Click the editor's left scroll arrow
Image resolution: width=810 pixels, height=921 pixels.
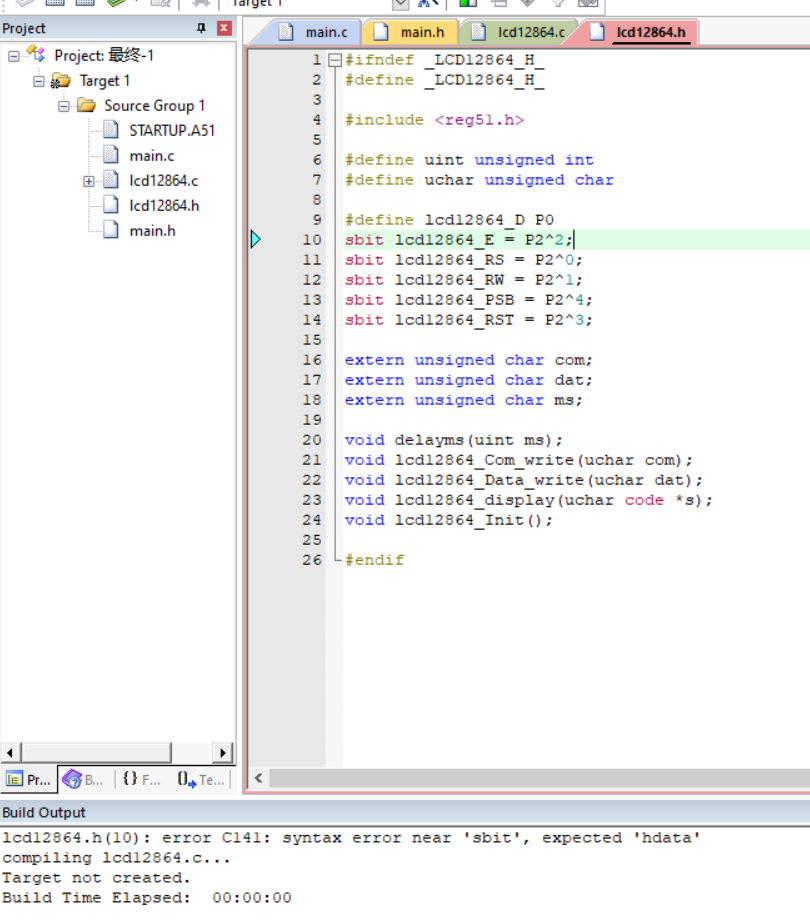tap(259, 778)
